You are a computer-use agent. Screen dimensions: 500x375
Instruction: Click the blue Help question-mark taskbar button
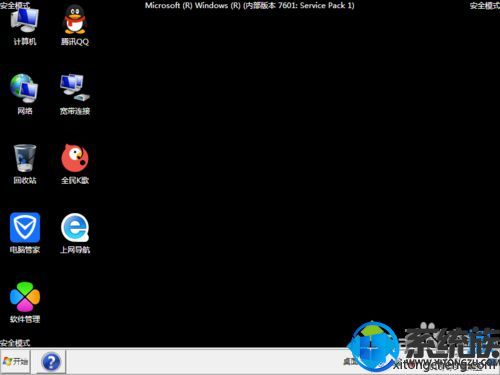tap(51, 362)
